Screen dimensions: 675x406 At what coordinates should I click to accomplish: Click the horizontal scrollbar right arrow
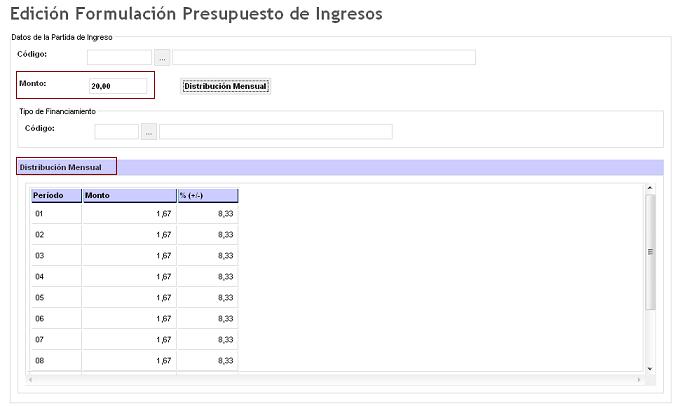click(x=640, y=380)
